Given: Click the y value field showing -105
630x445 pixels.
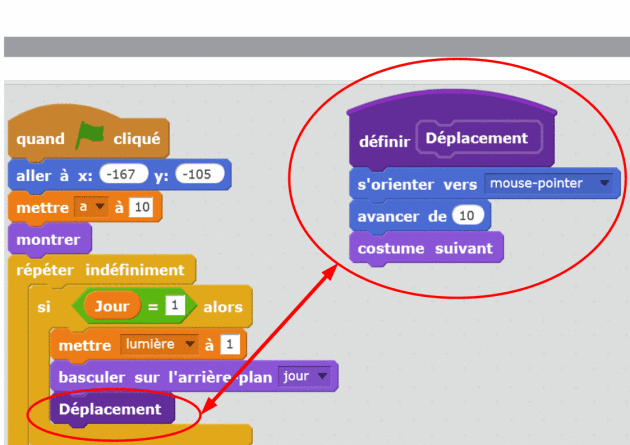Looking at the screenshot, I should click(199, 174).
